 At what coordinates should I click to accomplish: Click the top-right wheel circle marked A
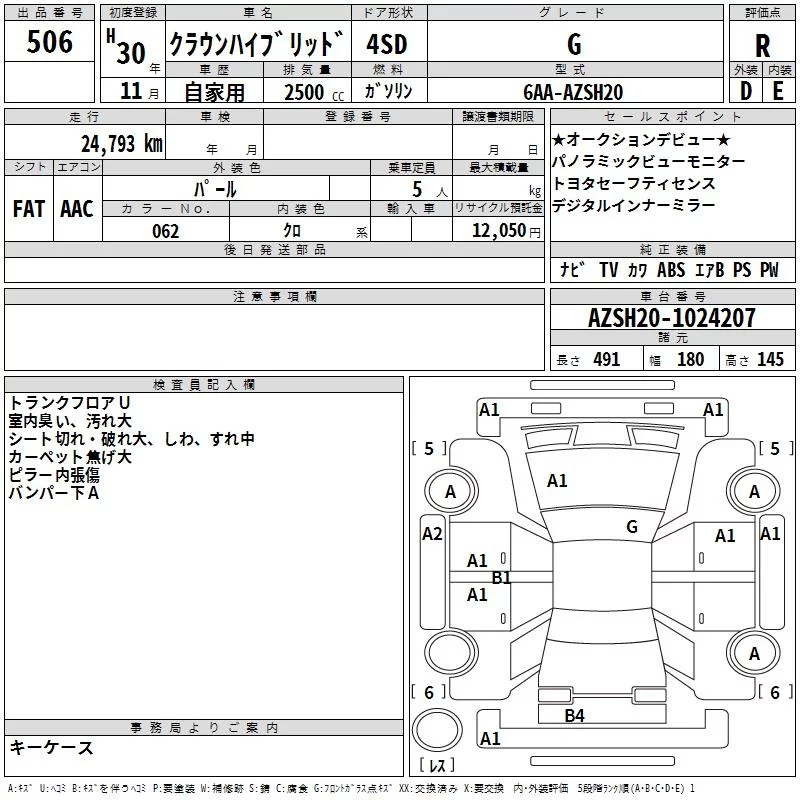coord(754,491)
